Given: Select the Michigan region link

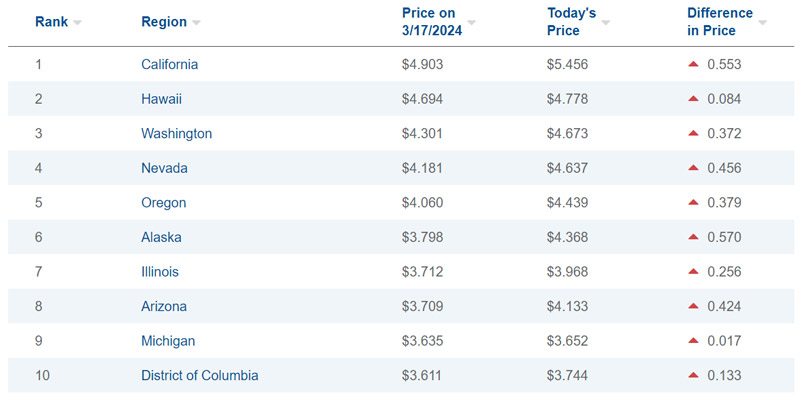Looking at the screenshot, I should click(x=168, y=341).
